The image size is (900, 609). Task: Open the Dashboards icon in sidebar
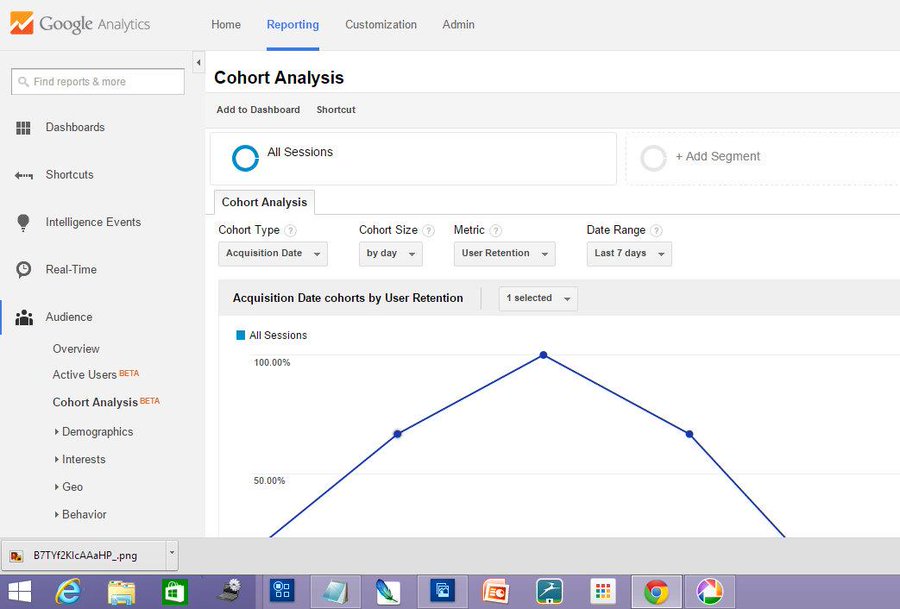24,127
